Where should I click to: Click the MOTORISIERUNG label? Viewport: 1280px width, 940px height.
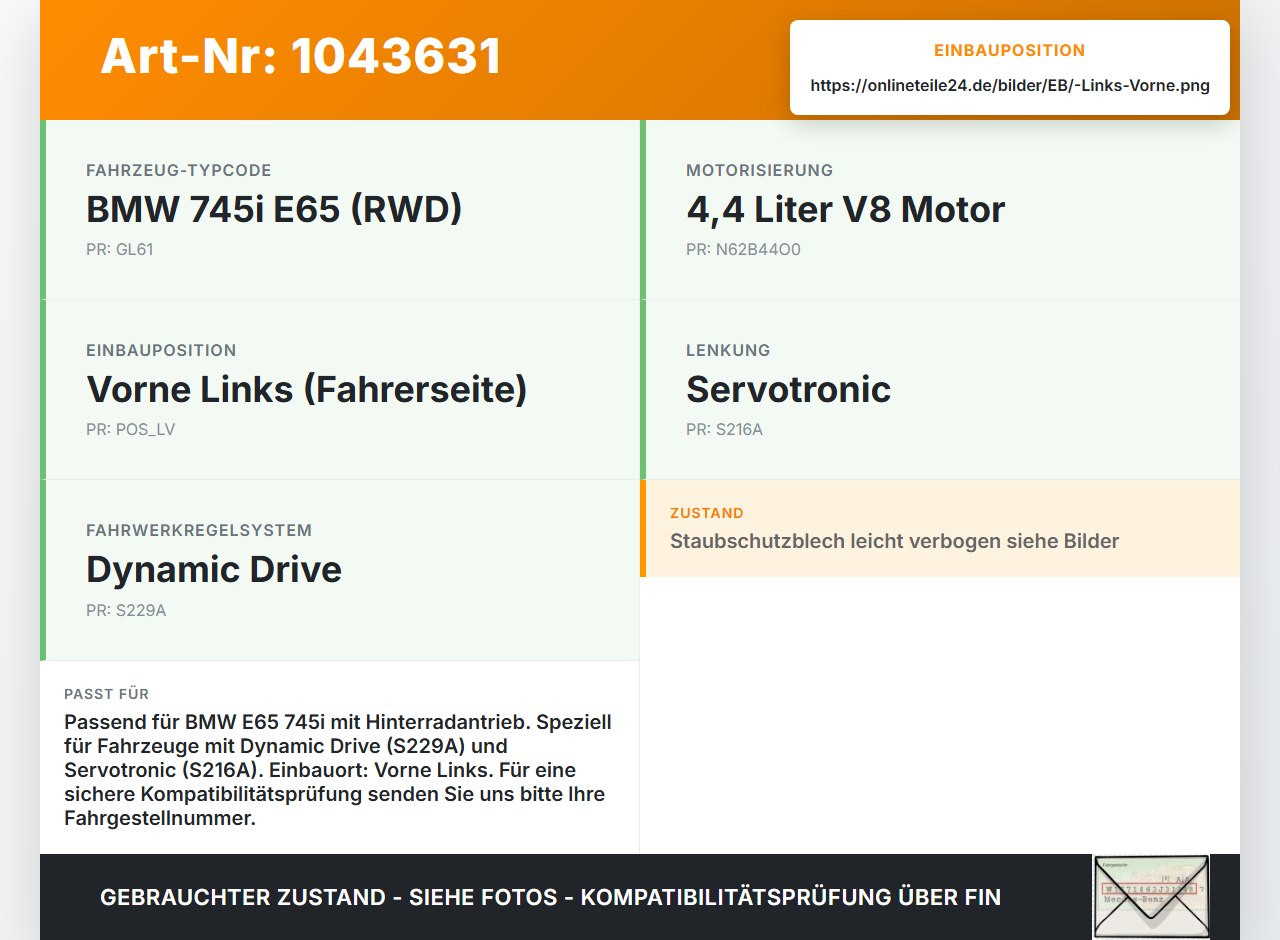point(760,171)
